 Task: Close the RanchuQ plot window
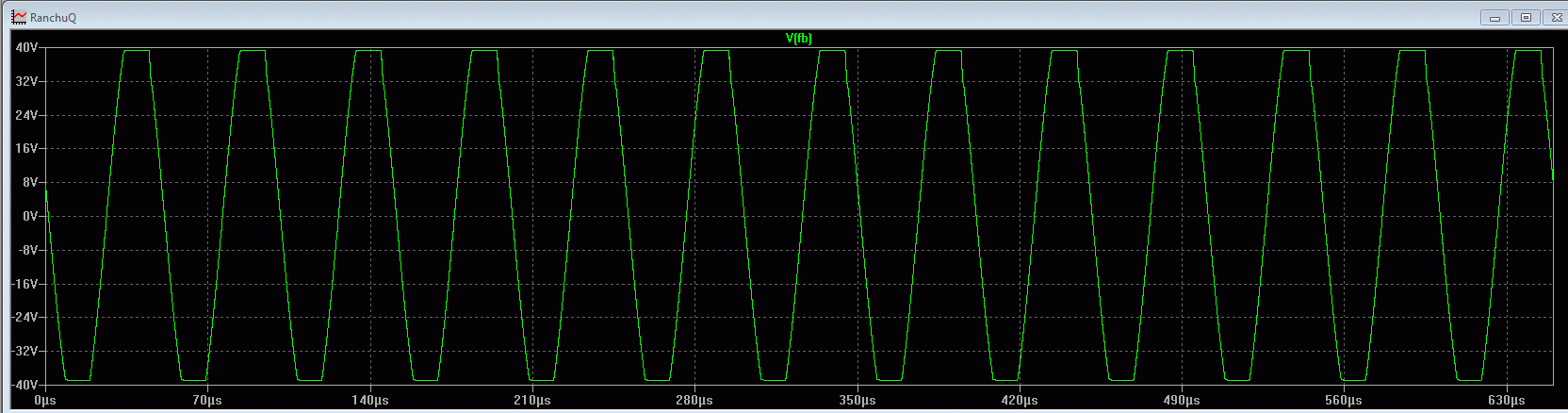tap(1556, 18)
